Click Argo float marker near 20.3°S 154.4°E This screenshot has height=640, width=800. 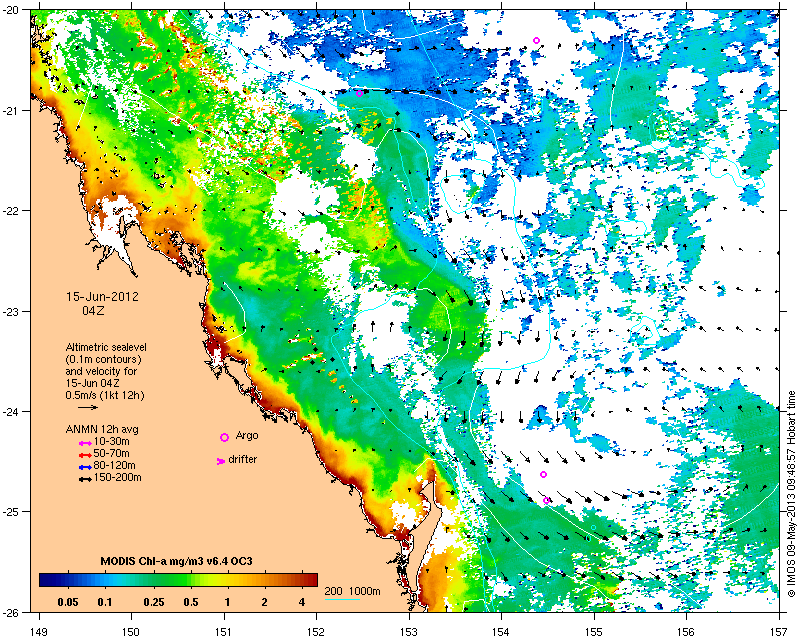pyautogui.click(x=536, y=40)
